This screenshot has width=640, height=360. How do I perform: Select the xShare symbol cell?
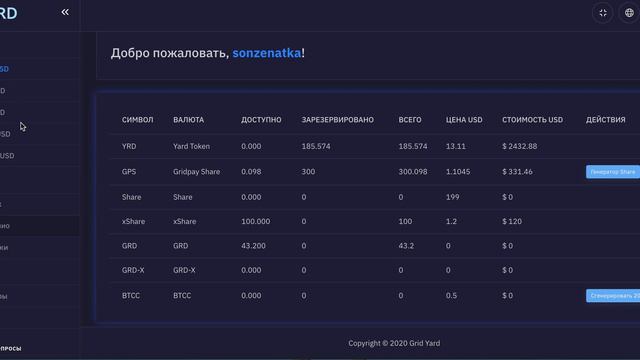(x=133, y=222)
